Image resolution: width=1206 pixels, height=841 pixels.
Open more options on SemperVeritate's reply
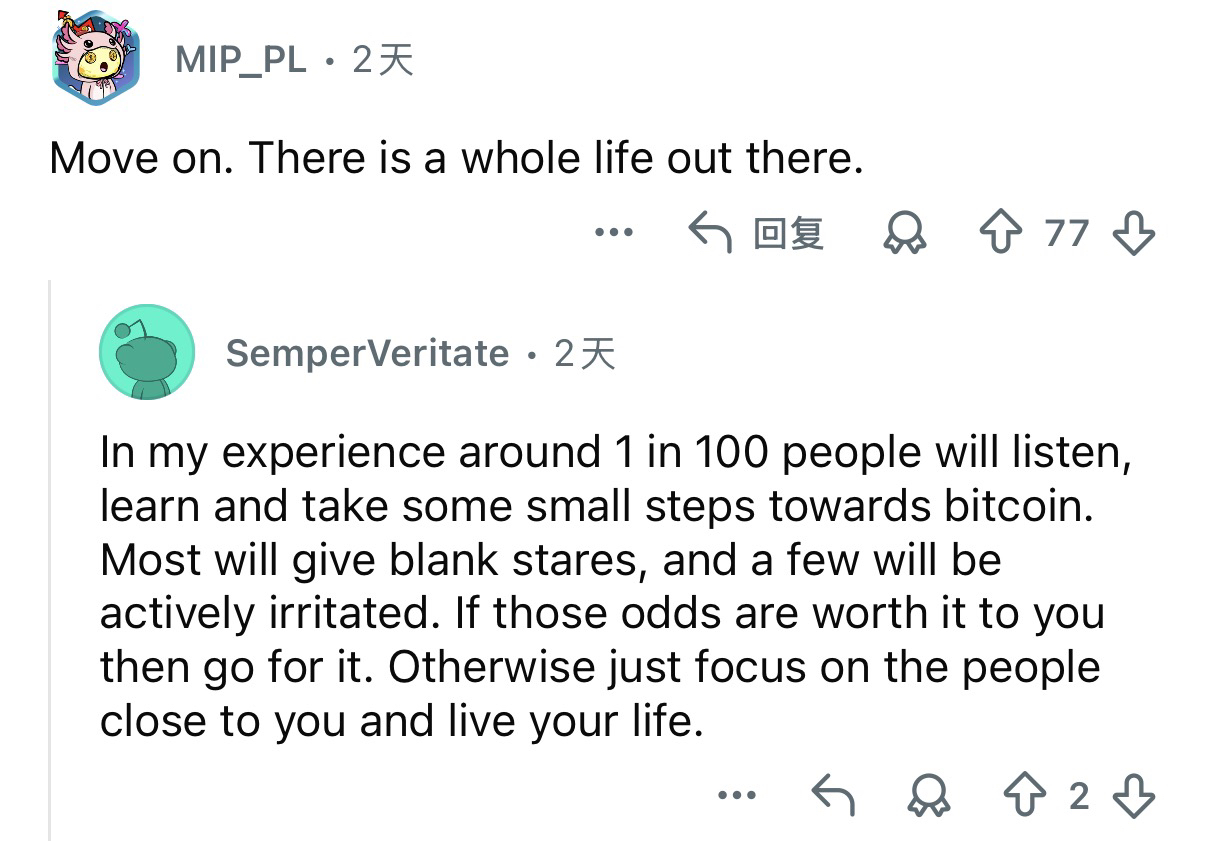click(737, 796)
